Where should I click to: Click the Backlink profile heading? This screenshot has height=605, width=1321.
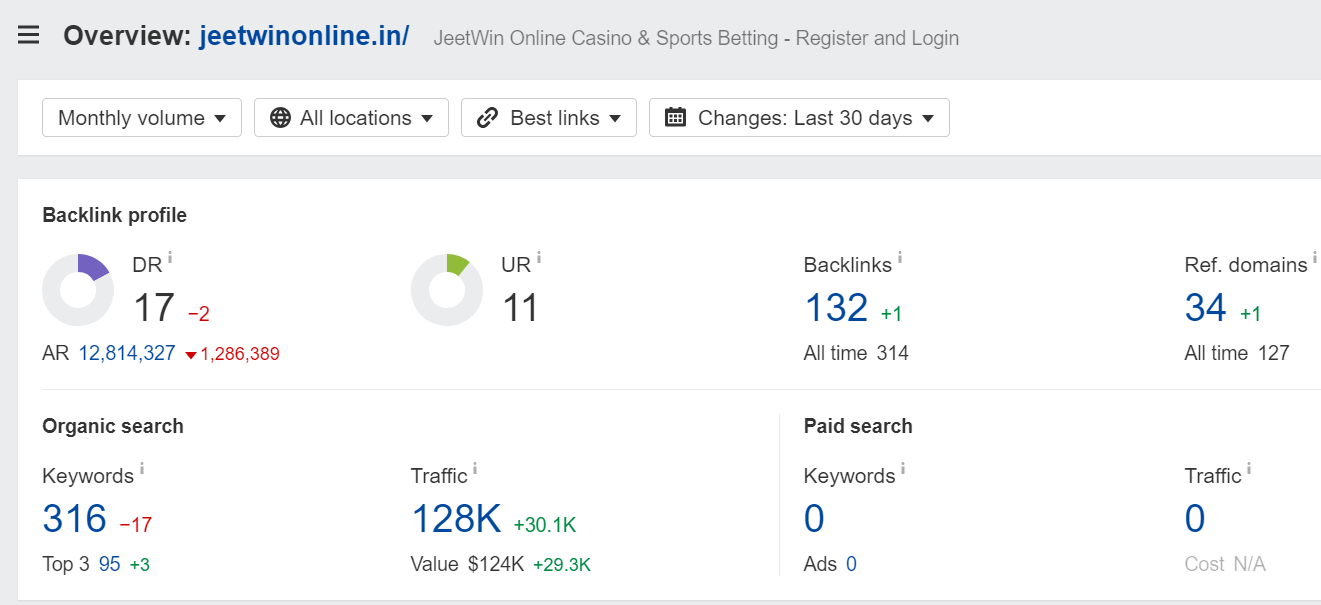114,215
